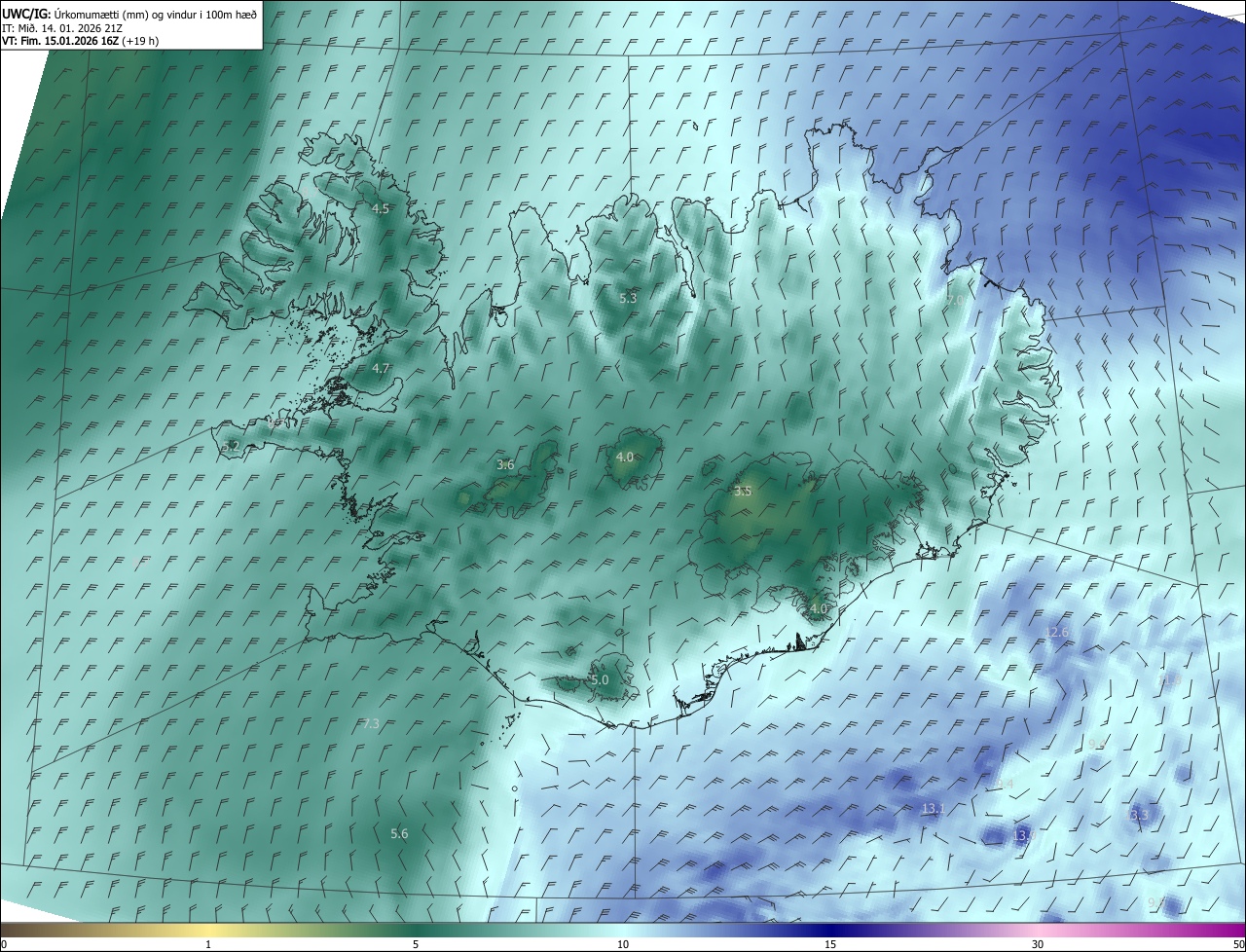Select the 50 tick on the color scale
The image size is (1246, 952).
1238,944
